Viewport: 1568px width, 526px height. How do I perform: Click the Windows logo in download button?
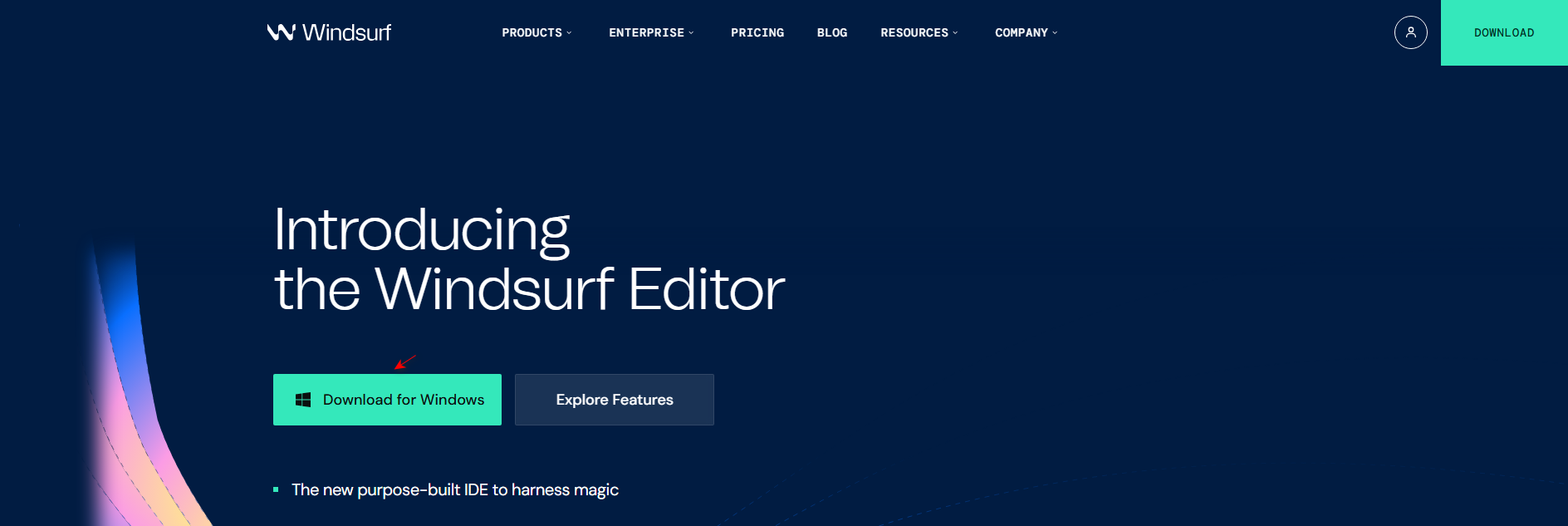(303, 400)
